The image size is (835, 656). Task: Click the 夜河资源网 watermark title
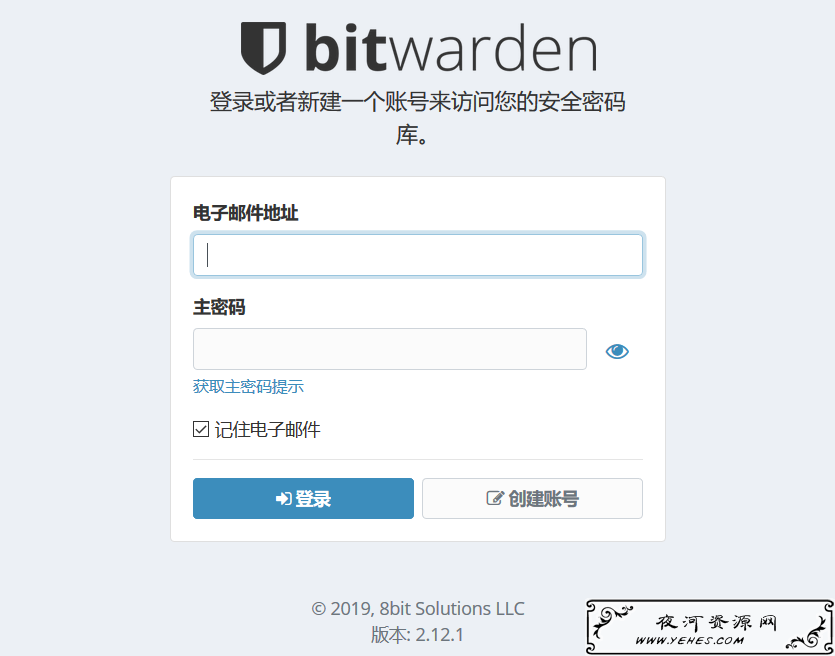pos(716,622)
